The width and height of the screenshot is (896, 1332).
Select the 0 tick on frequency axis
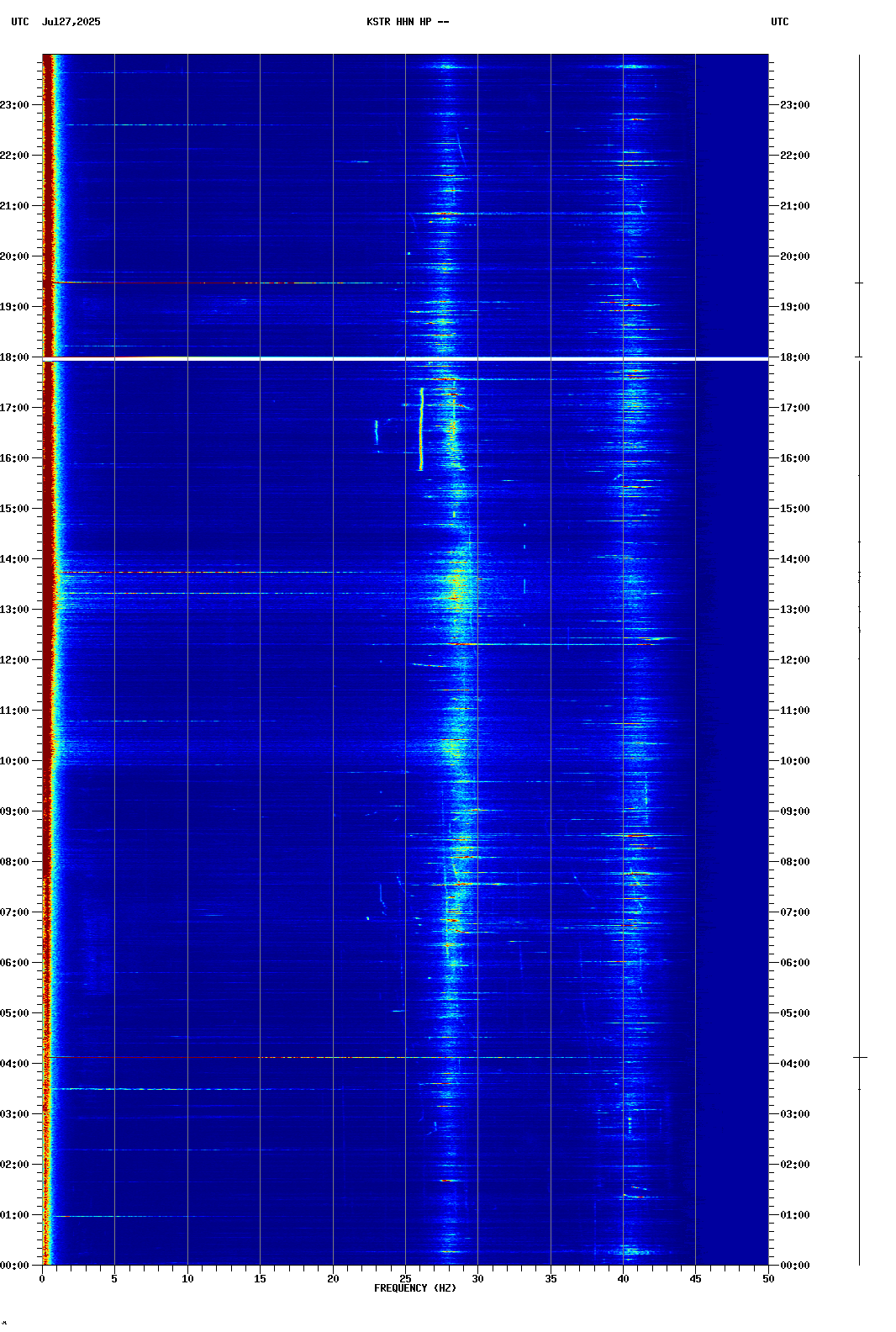[42, 1279]
